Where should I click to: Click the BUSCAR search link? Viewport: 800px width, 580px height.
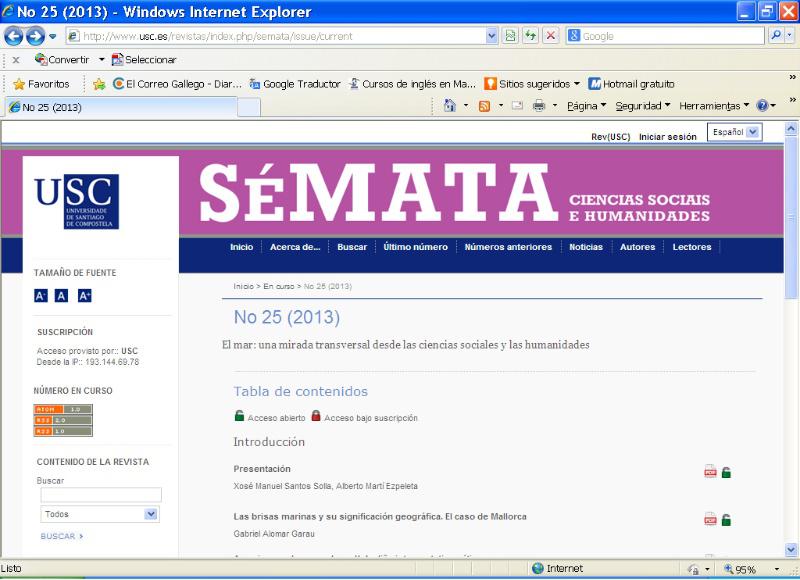(62, 536)
